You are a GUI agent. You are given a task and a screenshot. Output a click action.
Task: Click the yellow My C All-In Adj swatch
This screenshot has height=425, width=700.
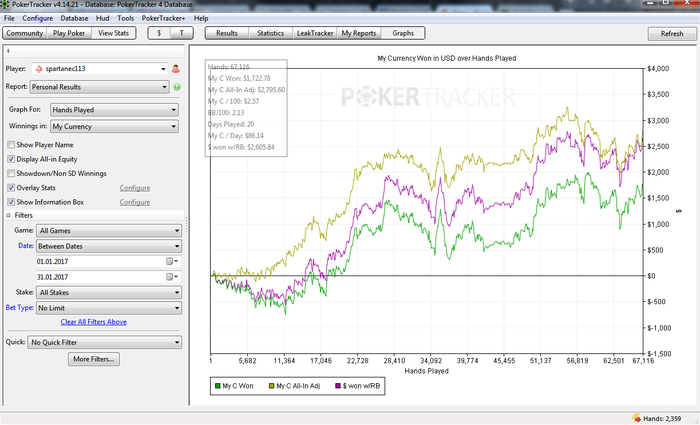(x=271, y=386)
